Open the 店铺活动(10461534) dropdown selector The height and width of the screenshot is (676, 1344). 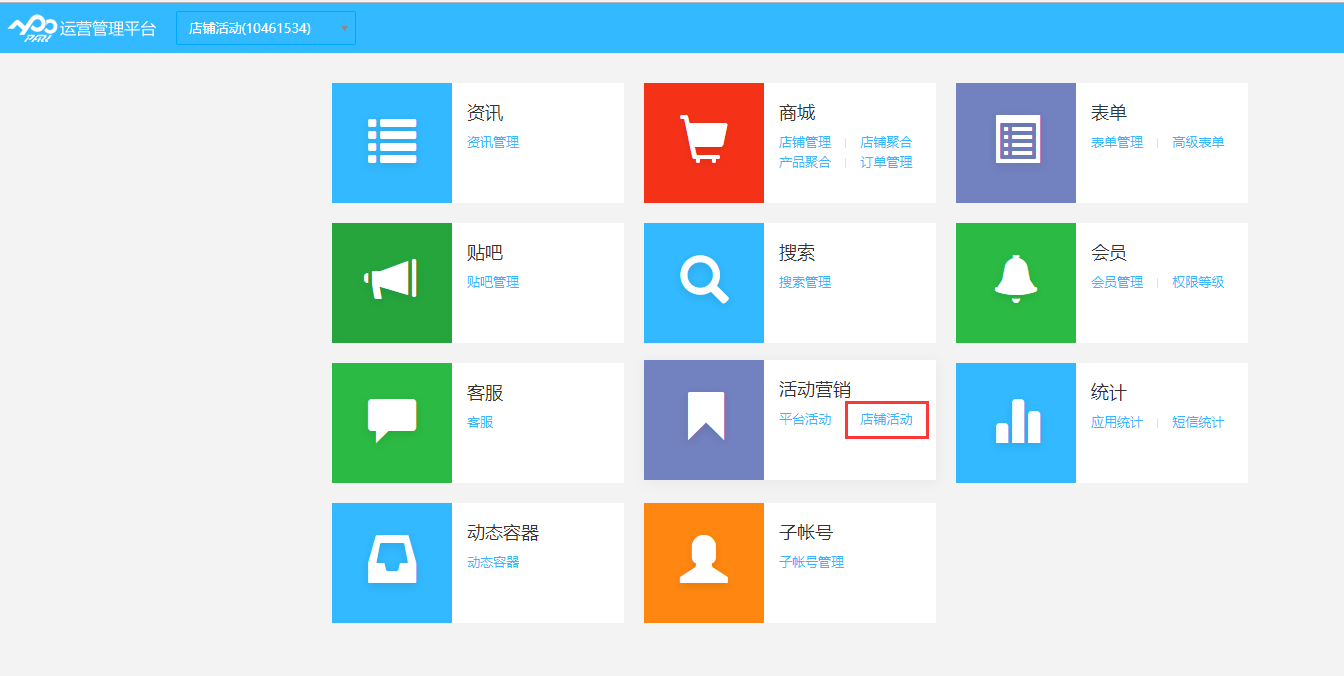(x=265, y=27)
